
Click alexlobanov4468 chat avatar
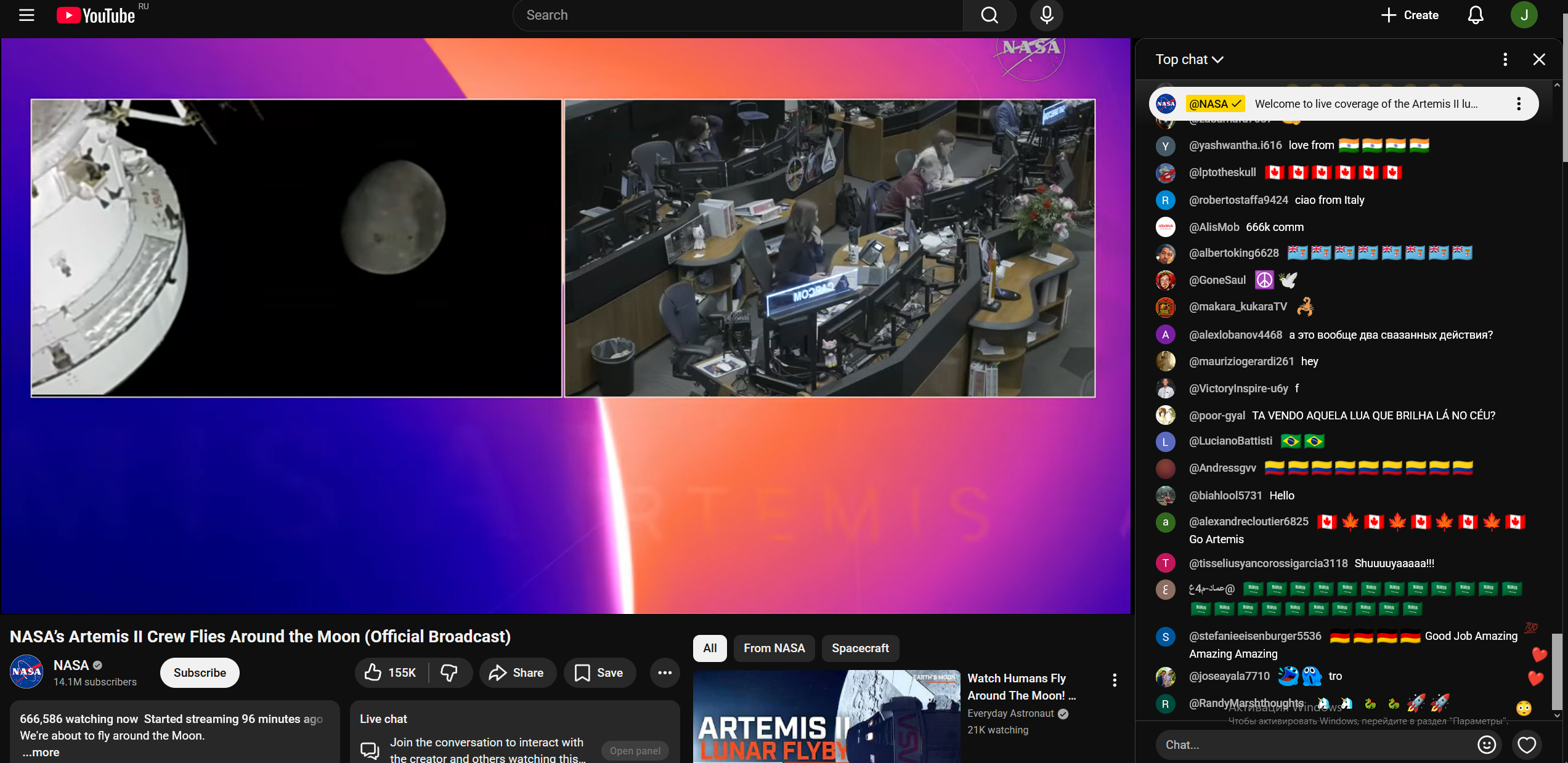(x=1165, y=334)
